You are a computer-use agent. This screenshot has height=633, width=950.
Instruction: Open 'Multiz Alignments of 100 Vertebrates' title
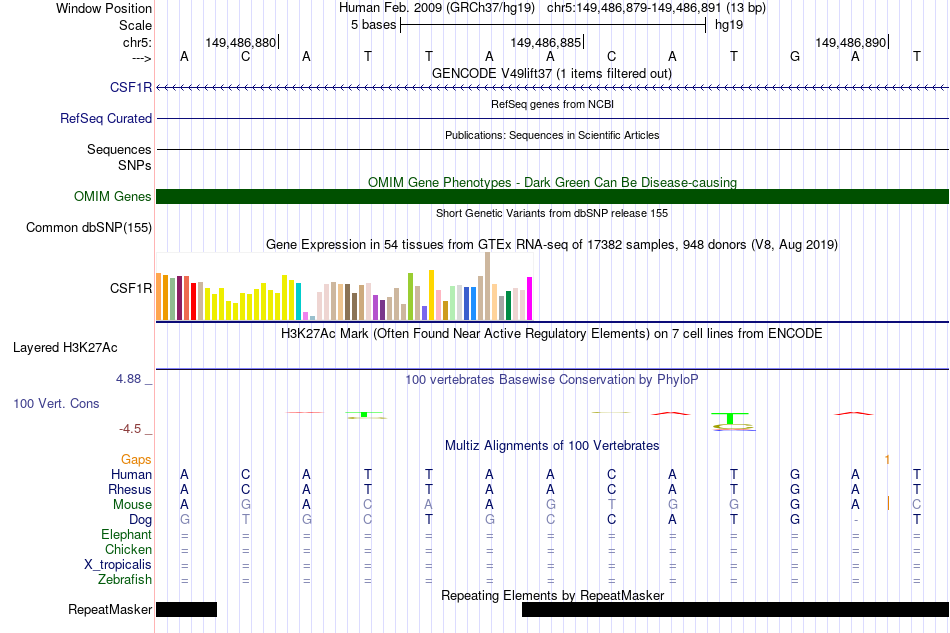[x=552, y=446]
